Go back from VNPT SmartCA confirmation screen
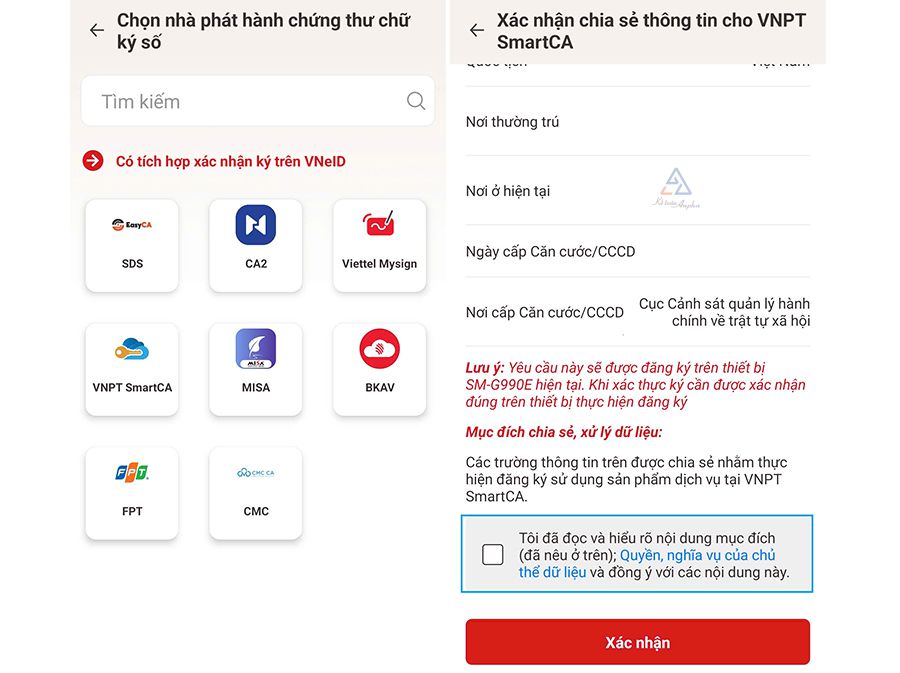This screenshot has width=900, height=673. (477, 30)
